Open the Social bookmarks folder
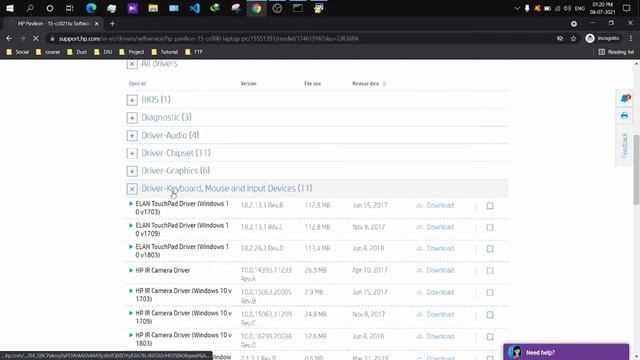Image resolution: width=640 pixels, height=360 pixels. [x=18, y=52]
